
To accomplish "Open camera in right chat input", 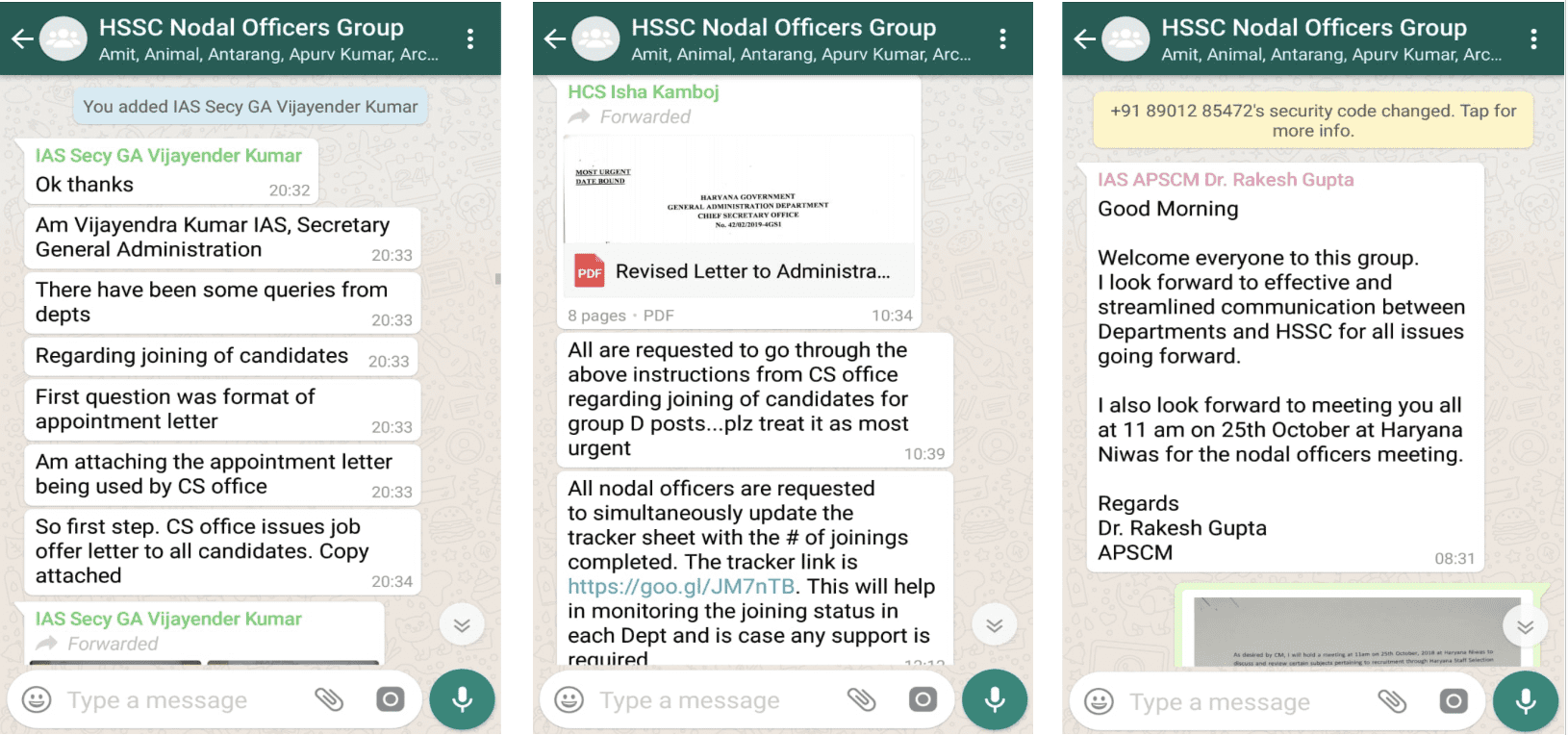I will click(1454, 701).
